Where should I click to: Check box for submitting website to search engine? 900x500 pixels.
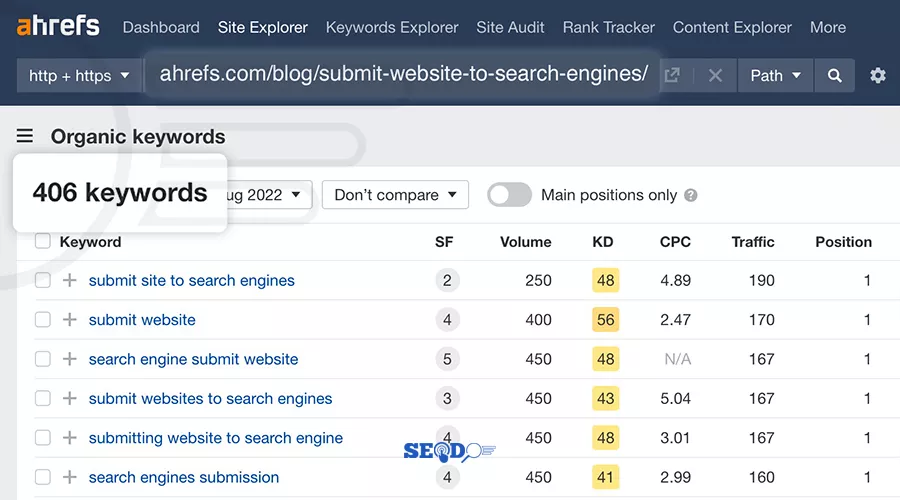[x=42, y=437]
